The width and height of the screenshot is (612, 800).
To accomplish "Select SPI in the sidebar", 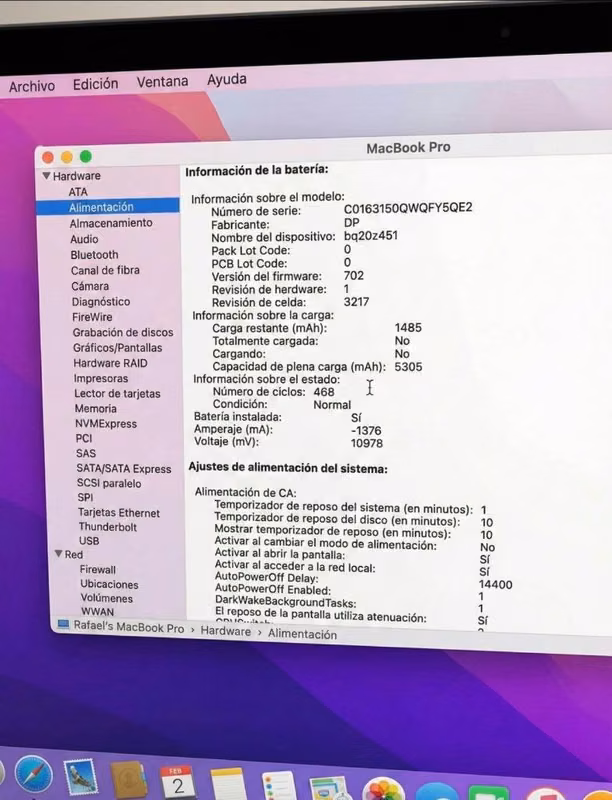I will 85,497.
